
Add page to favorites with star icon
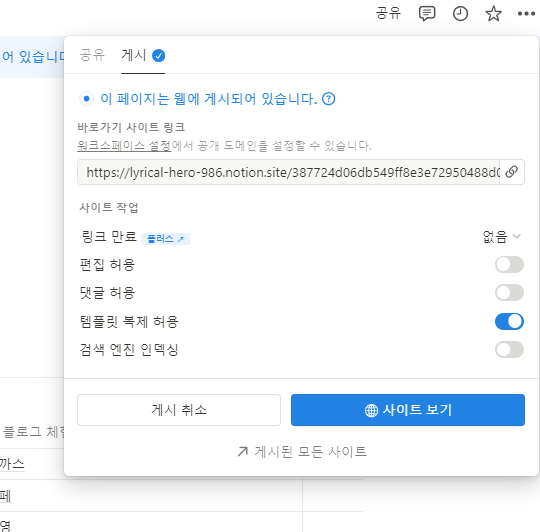(x=493, y=14)
